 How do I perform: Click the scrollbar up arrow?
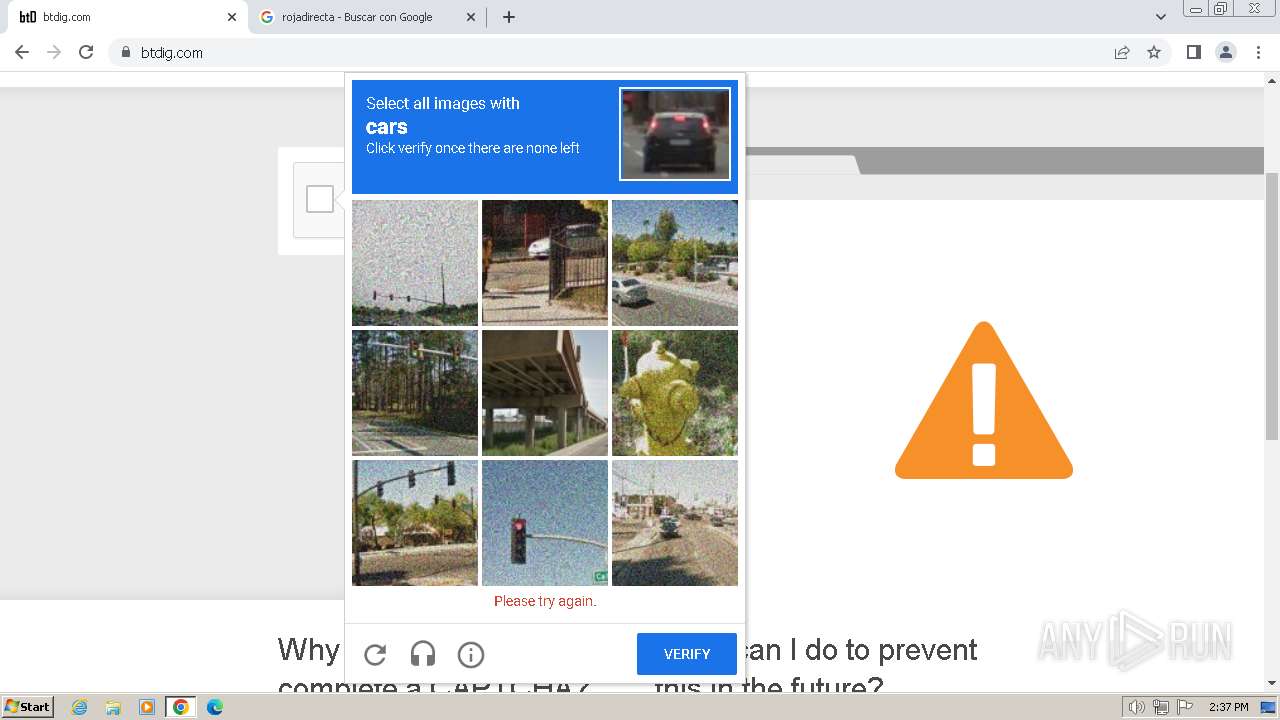[1272, 79]
